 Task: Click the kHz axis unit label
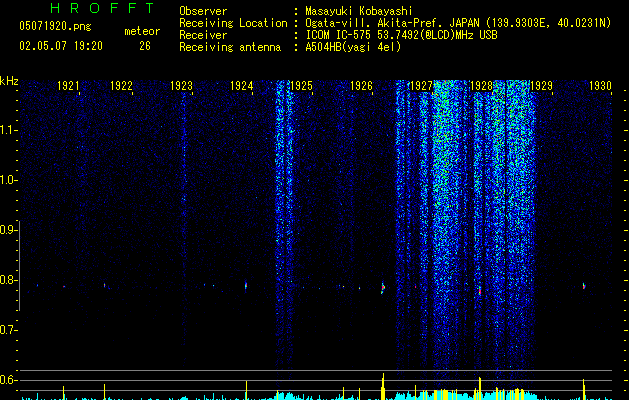click(9, 81)
